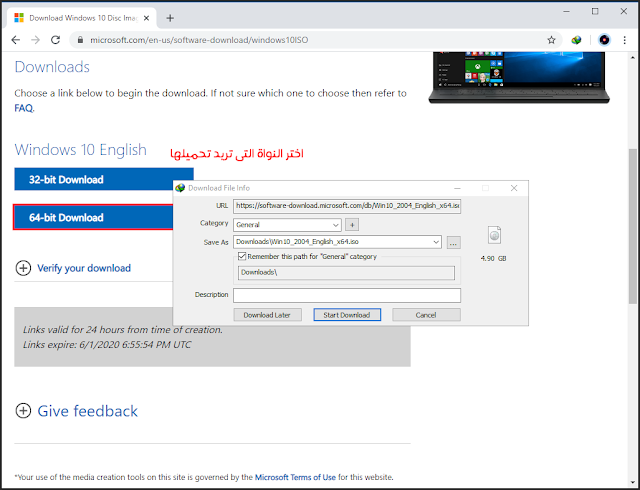This screenshot has width=640, height=490.
Task: Close the Download Windows 10 Disc Image tab
Action: point(147,18)
